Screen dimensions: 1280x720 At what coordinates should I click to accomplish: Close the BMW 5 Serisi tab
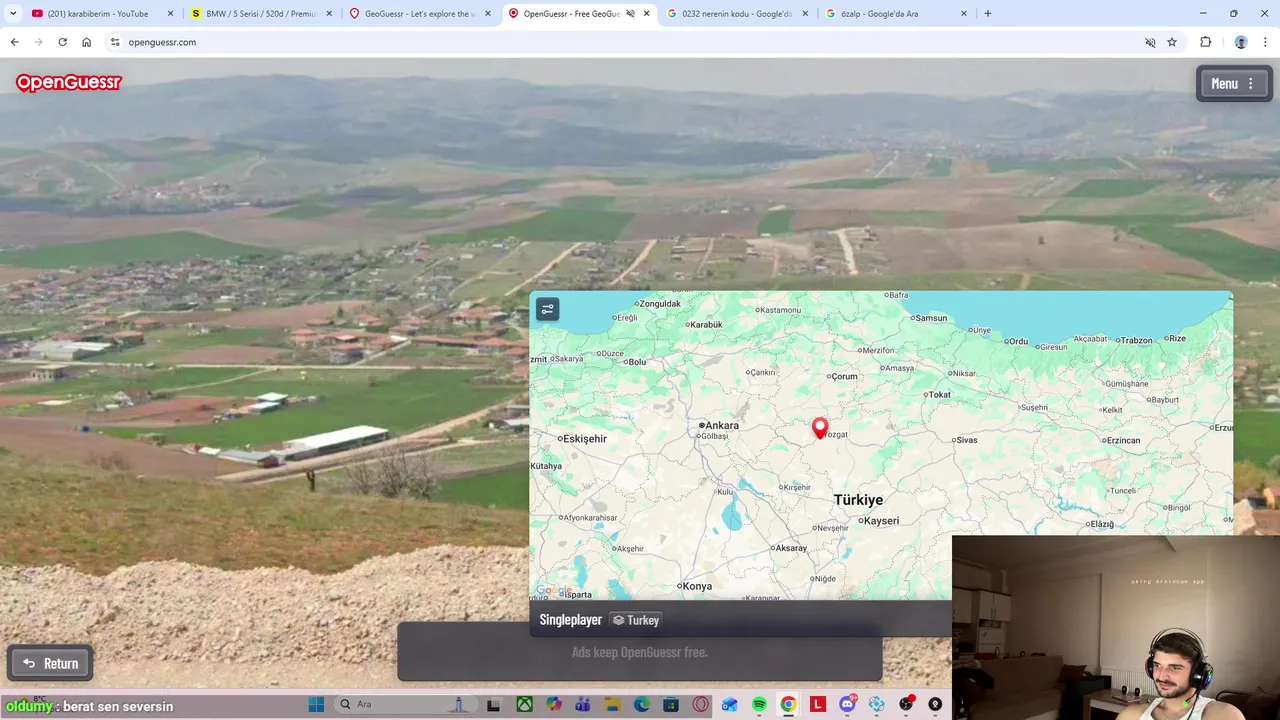tap(329, 14)
